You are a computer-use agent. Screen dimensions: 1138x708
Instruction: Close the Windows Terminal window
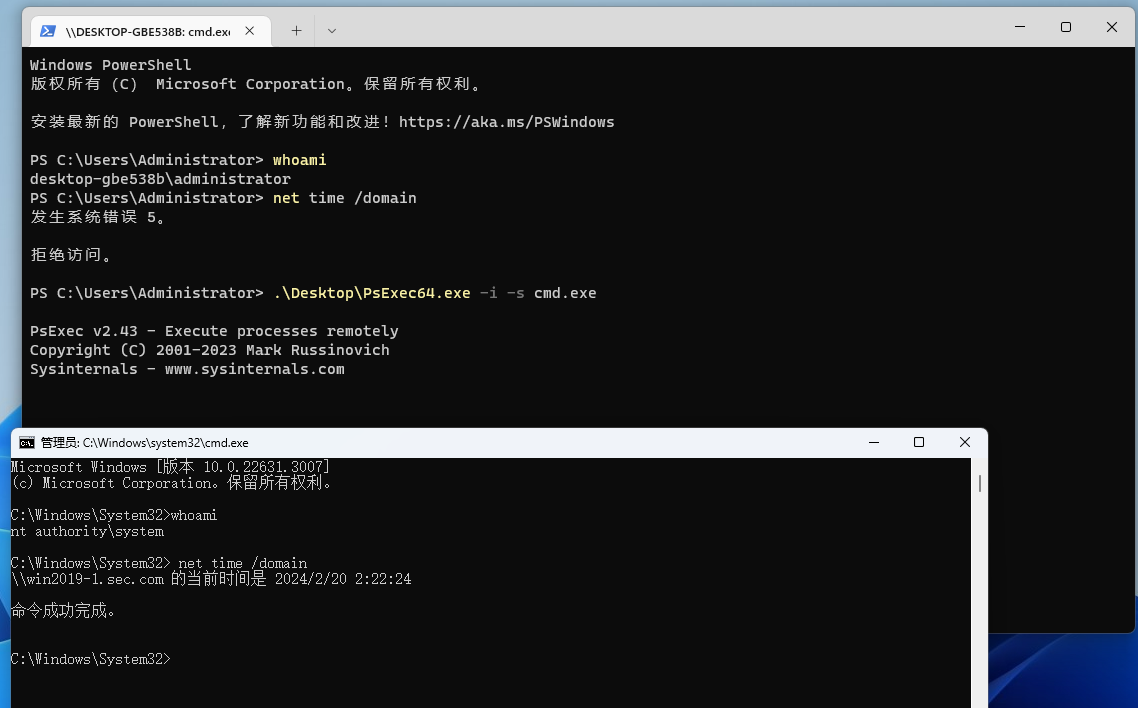point(1112,27)
